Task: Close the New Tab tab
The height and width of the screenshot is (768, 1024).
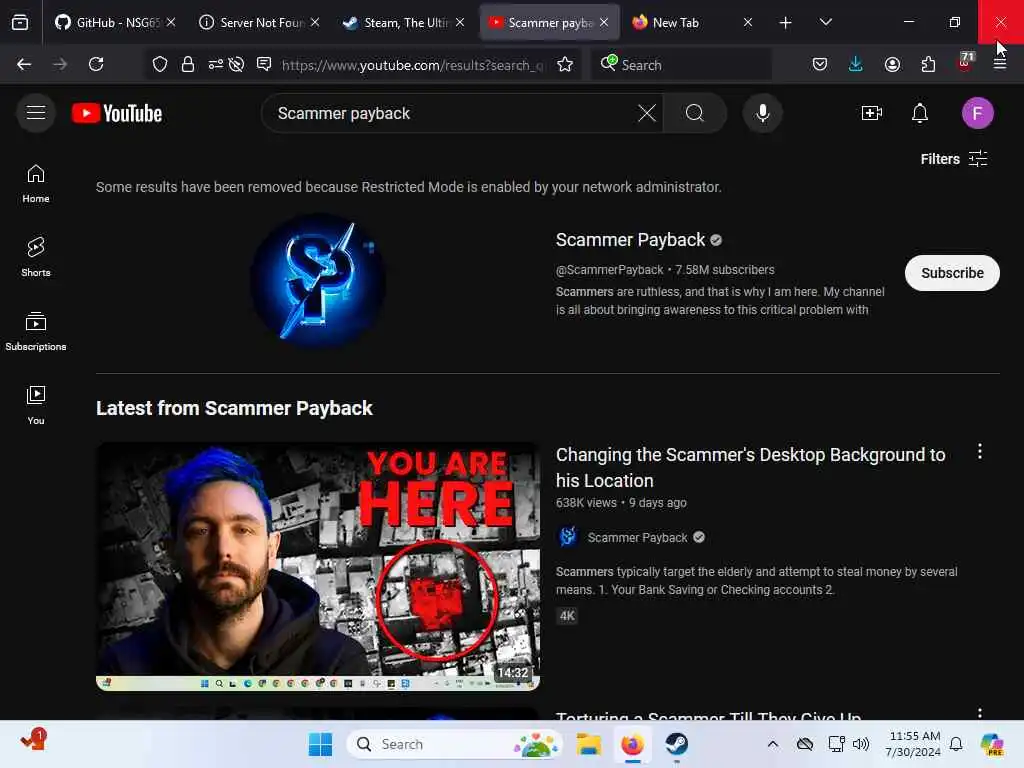Action: tap(748, 22)
